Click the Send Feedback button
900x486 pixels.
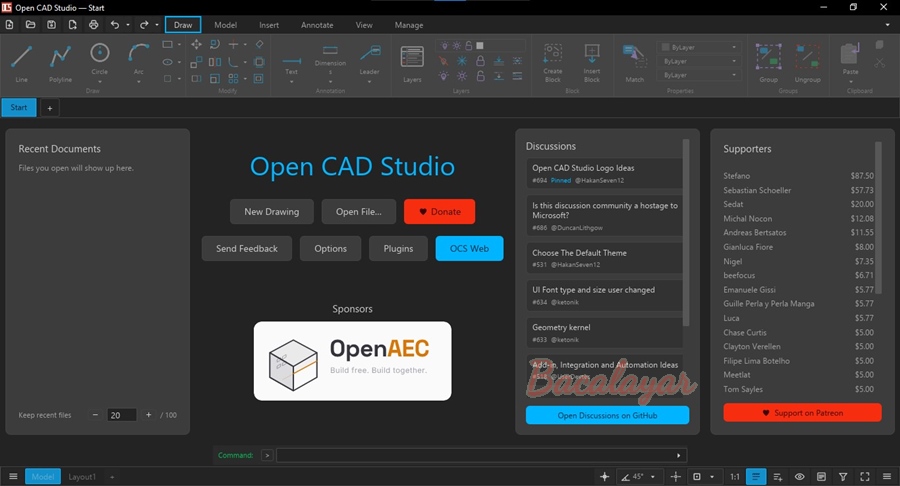(x=247, y=248)
